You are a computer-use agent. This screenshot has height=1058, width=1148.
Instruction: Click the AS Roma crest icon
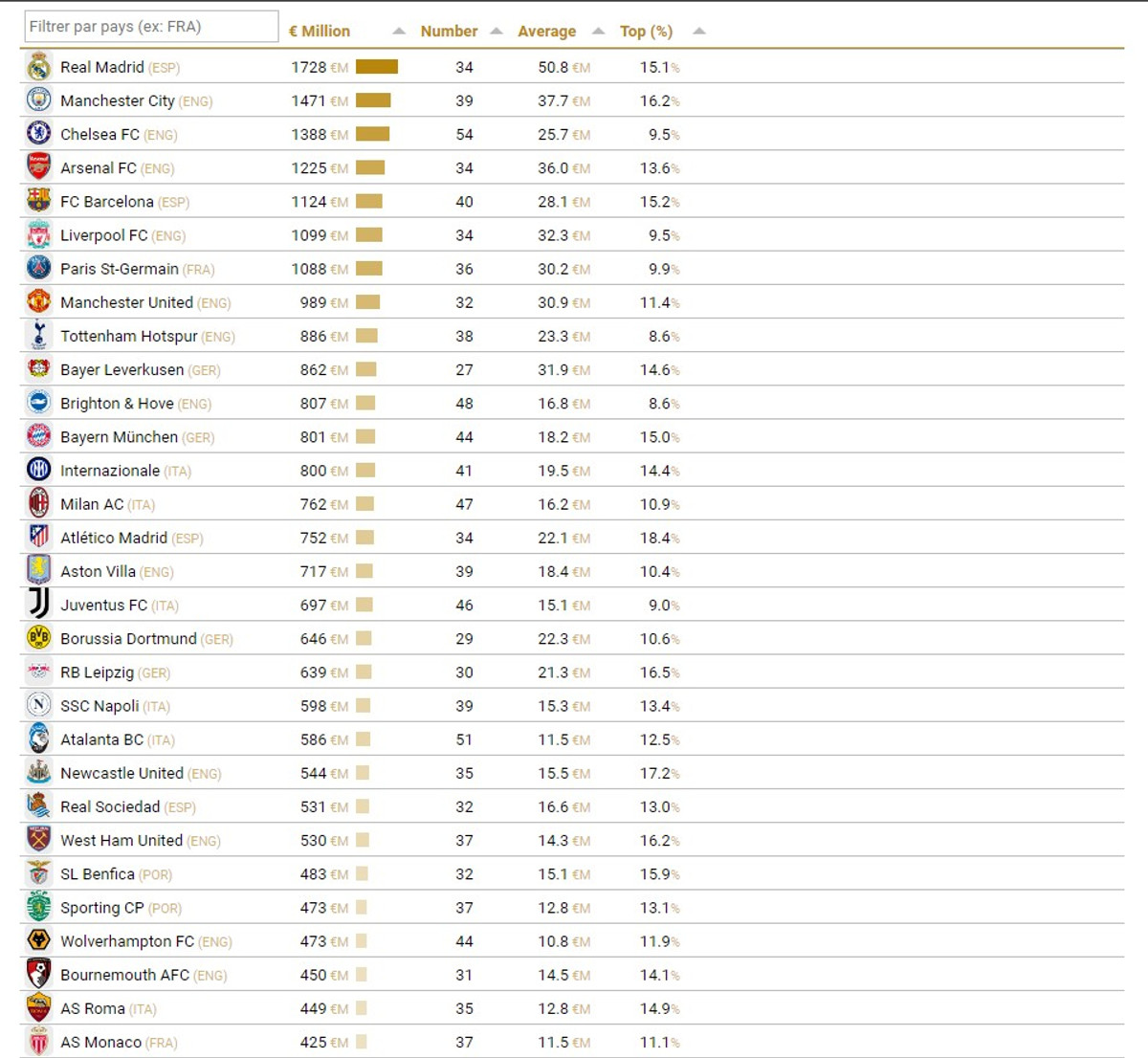pyautogui.click(x=38, y=1008)
